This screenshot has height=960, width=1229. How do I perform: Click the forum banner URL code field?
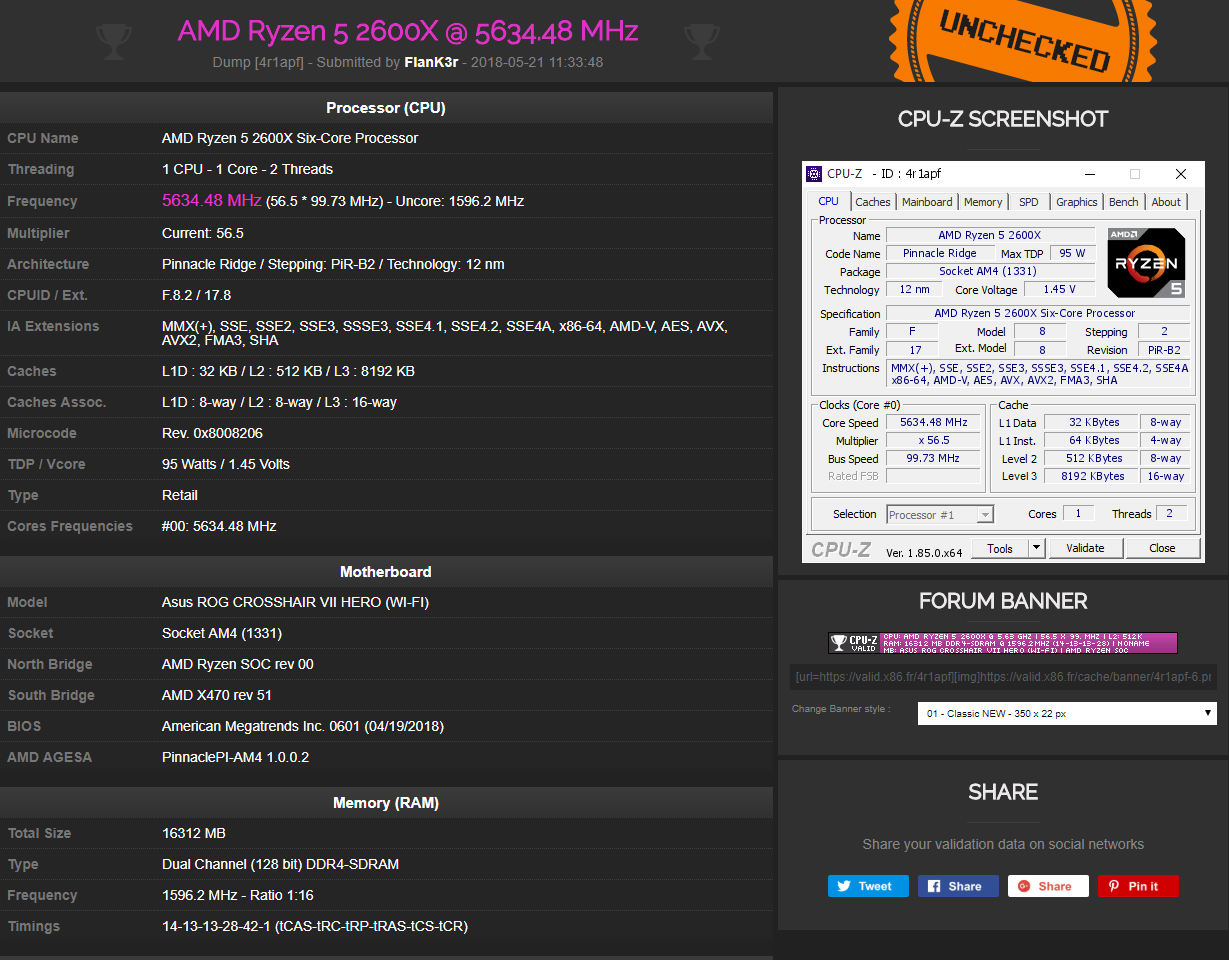pos(1003,677)
